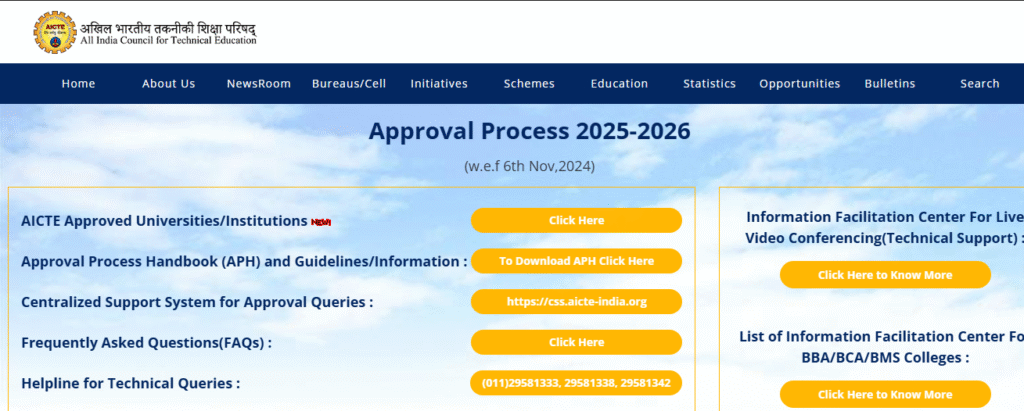Open the Bulletins menu item

click(x=889, y=84)
